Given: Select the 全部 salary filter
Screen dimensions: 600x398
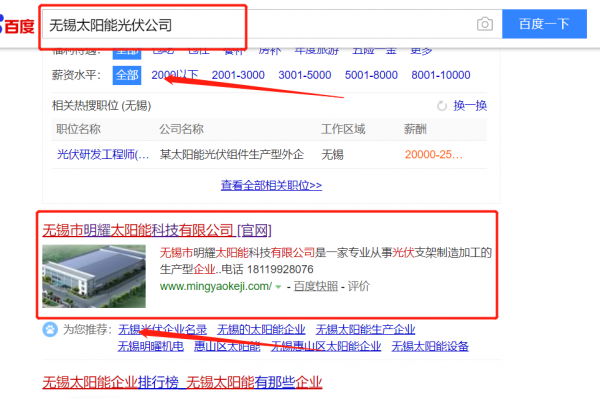Looking at the screenshot, I should (127, 75).
